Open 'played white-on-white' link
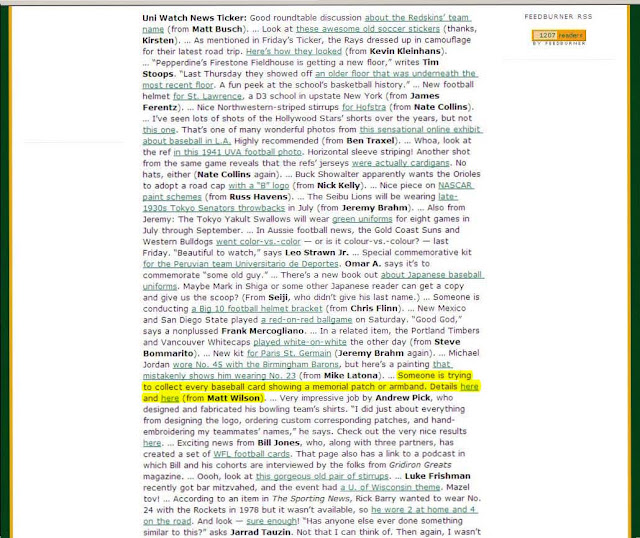 tap(300, 342)
